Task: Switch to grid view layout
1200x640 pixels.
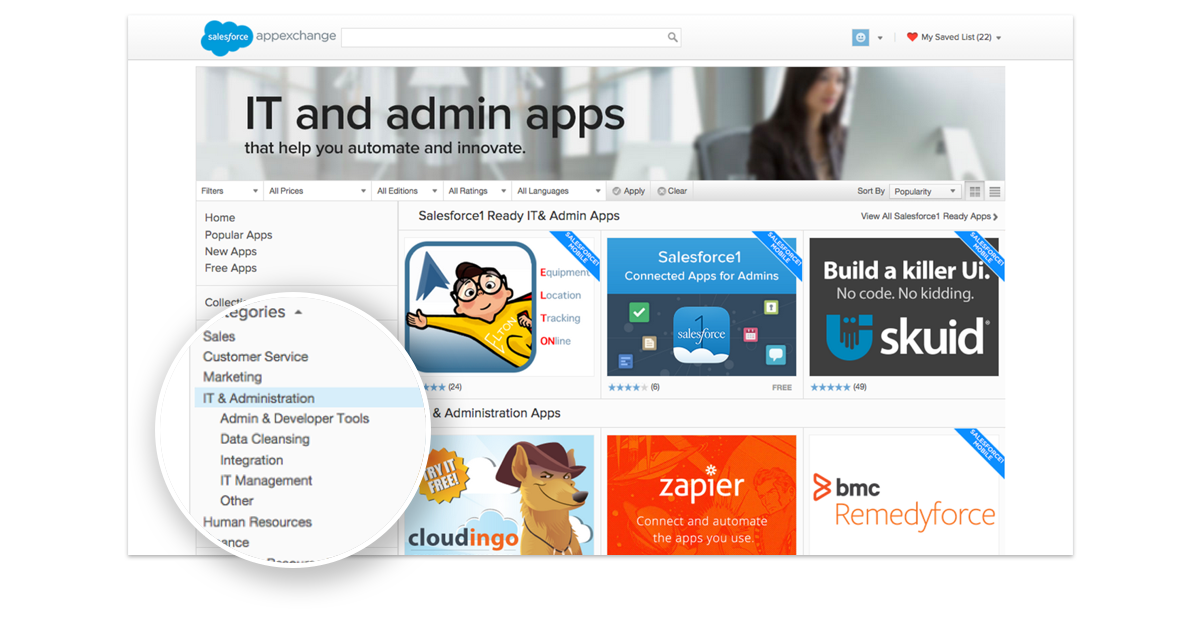Action: click(x=975, y=191)
